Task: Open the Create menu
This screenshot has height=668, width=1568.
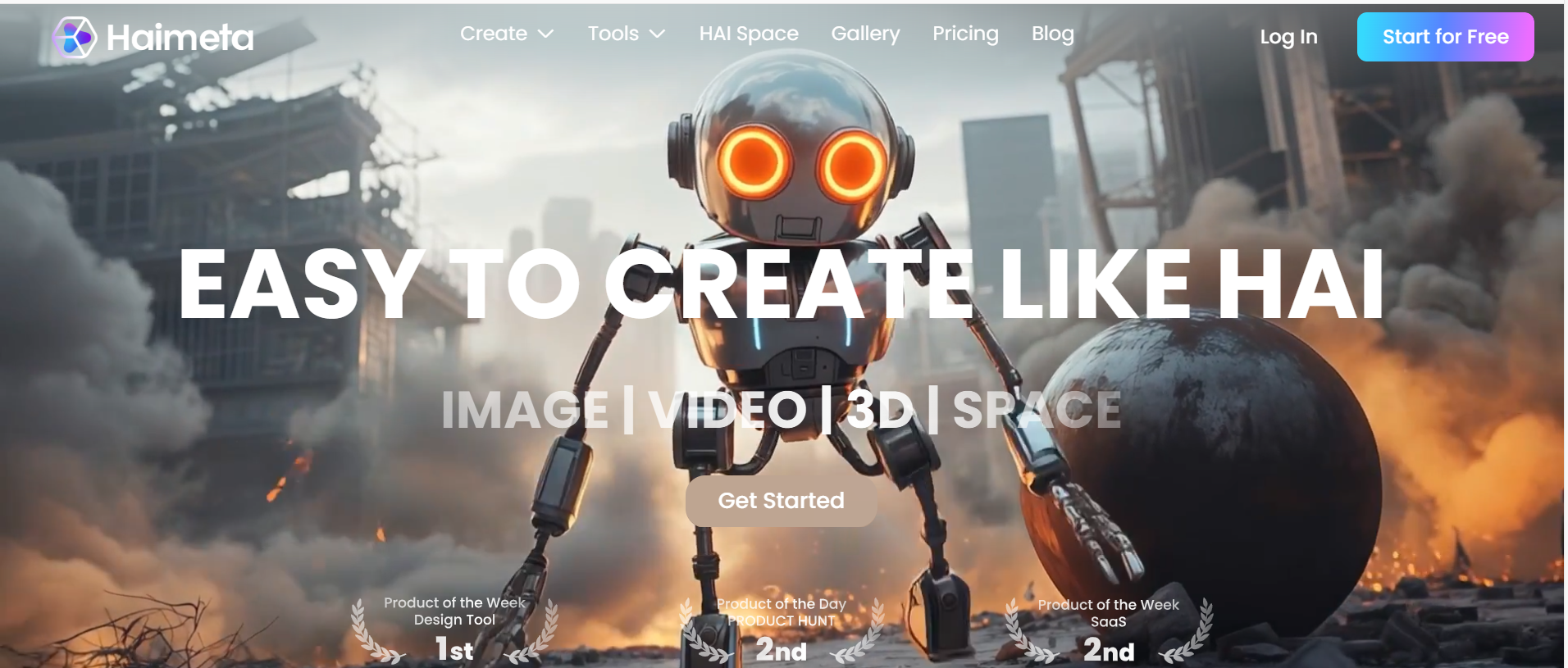Action: (494, 34)
